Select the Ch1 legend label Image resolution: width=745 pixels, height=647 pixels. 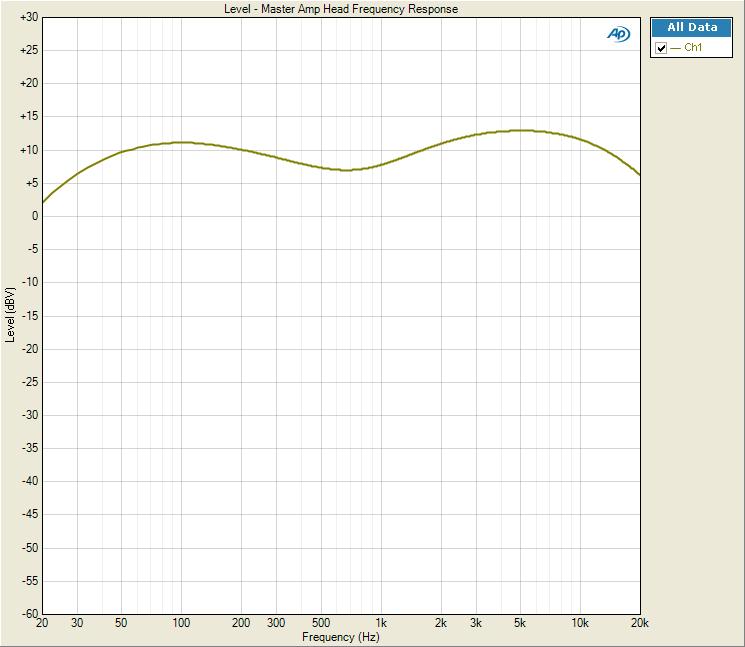coord(694,48)
